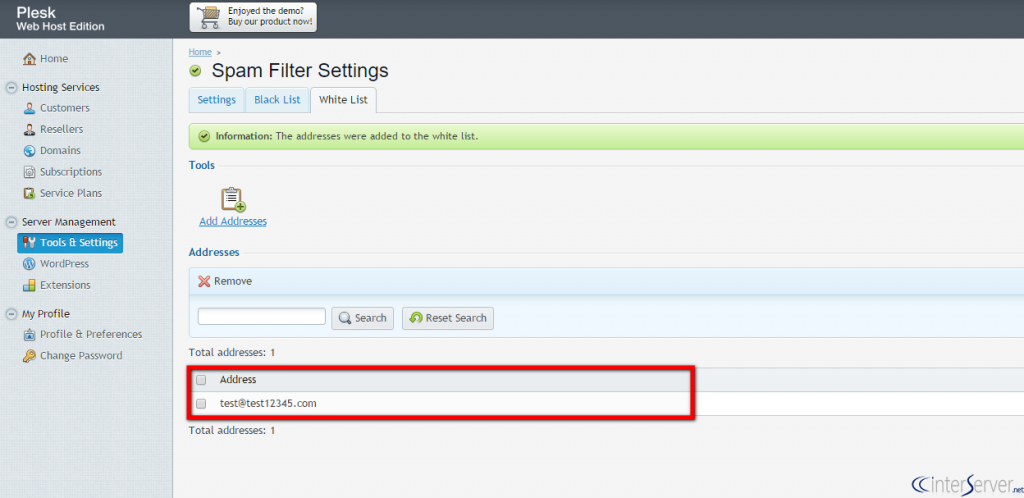Click the Extensions blocks icon

[x=29, y=285]
